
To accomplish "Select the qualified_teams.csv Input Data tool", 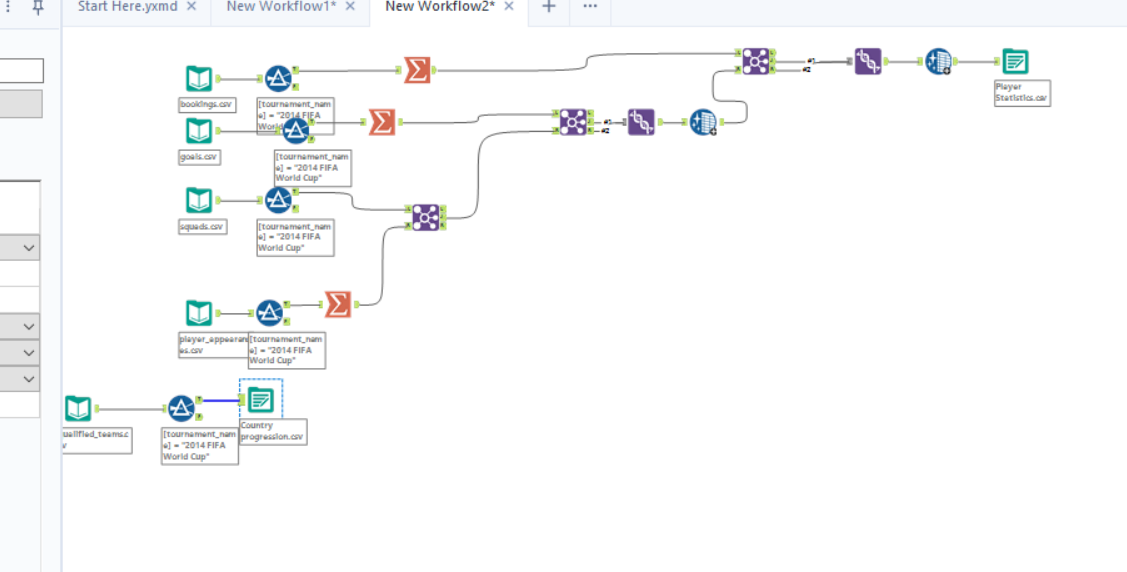I will pos(78,409).
